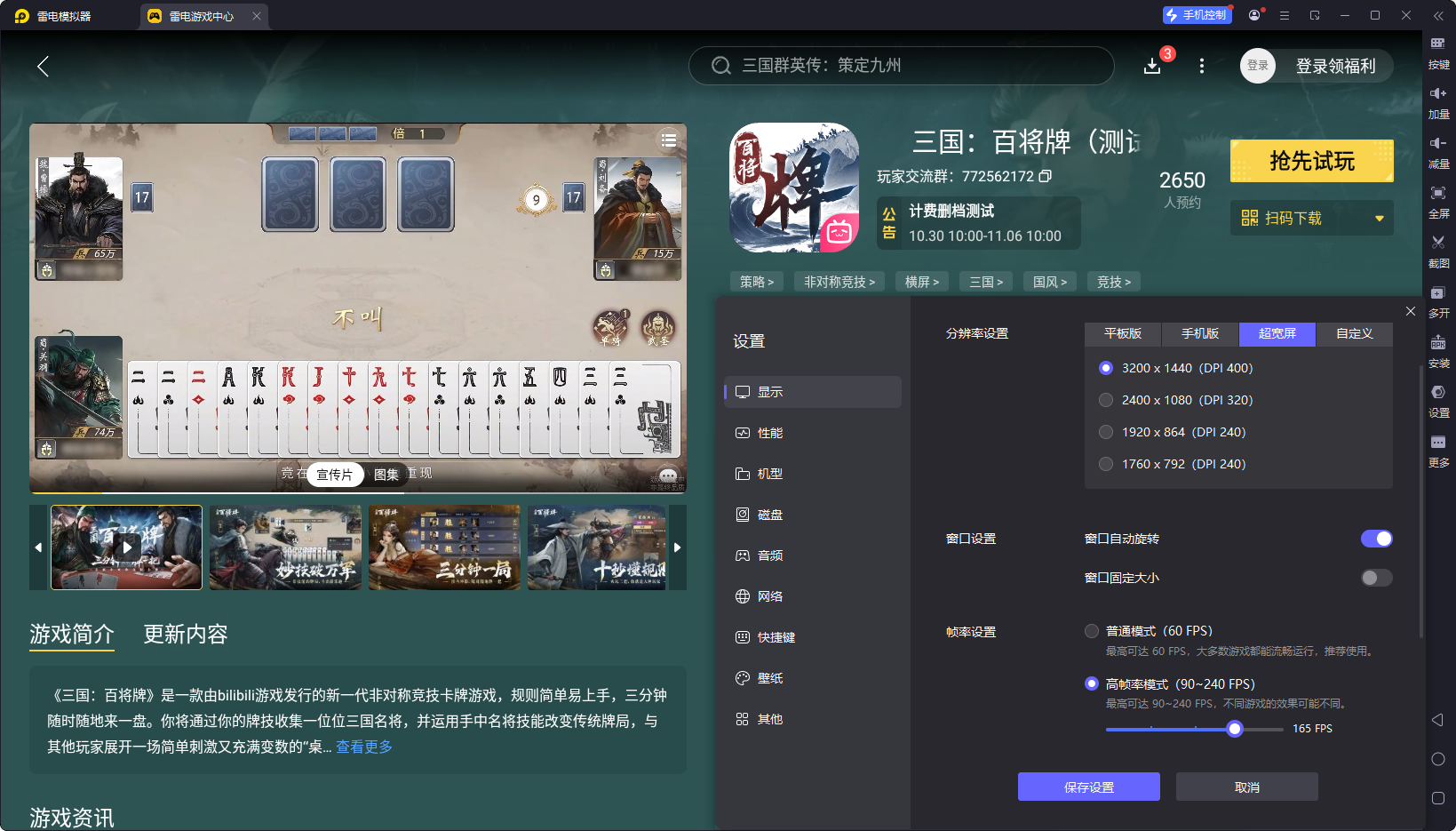Select the 1920 x 864 resolution option
Screen dimensions: 1456x831
coord(1106,432)
